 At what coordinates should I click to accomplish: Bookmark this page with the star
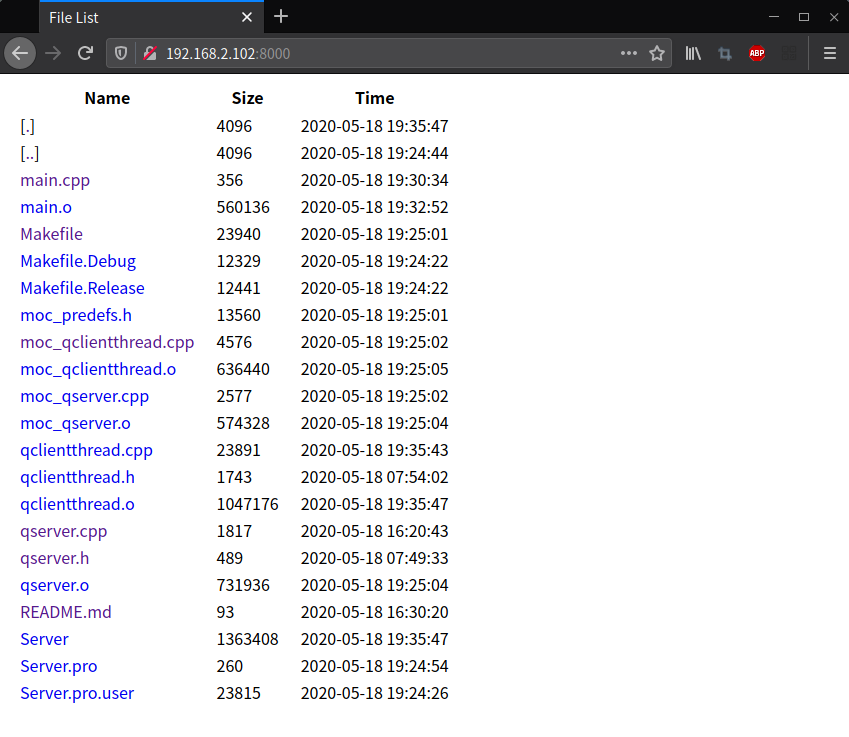pos(657,53)
